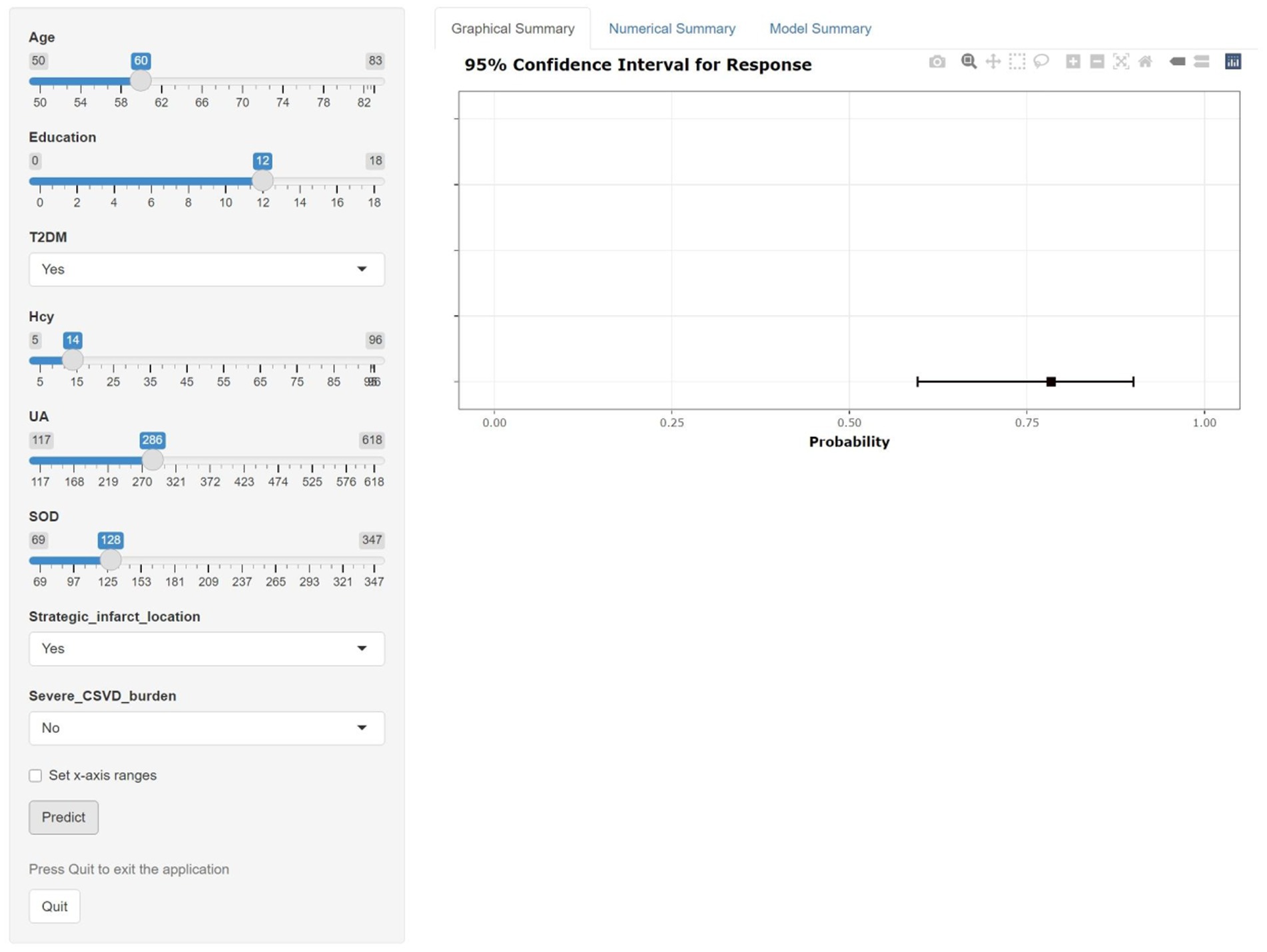Viewport: 1267px width, 952px height.
Task: Click the Autoscale icon
Action: pyautogui.click(x=1121, y=62)
